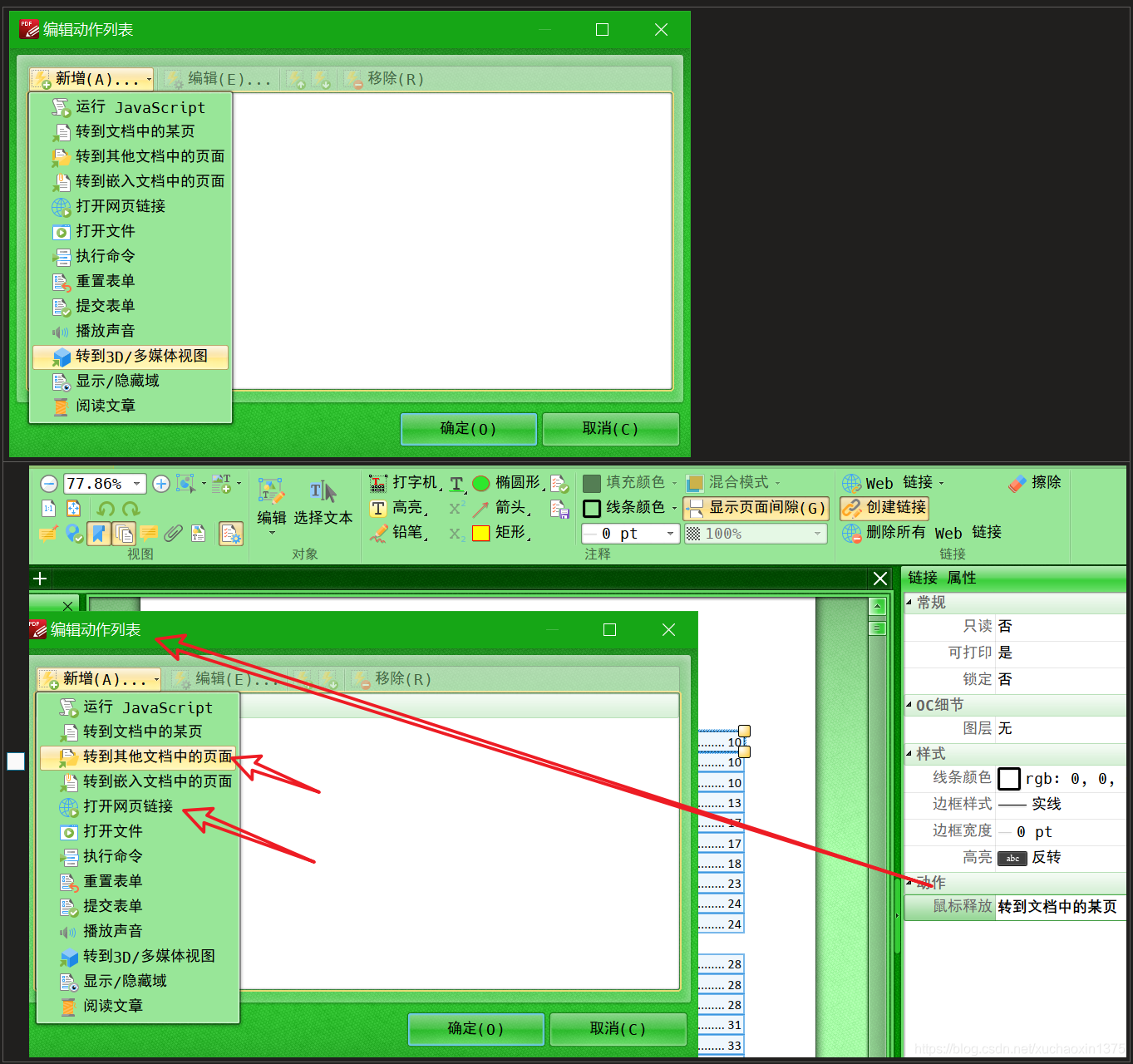Open the 77.86% zoom dropdown

tap(137, 484)
